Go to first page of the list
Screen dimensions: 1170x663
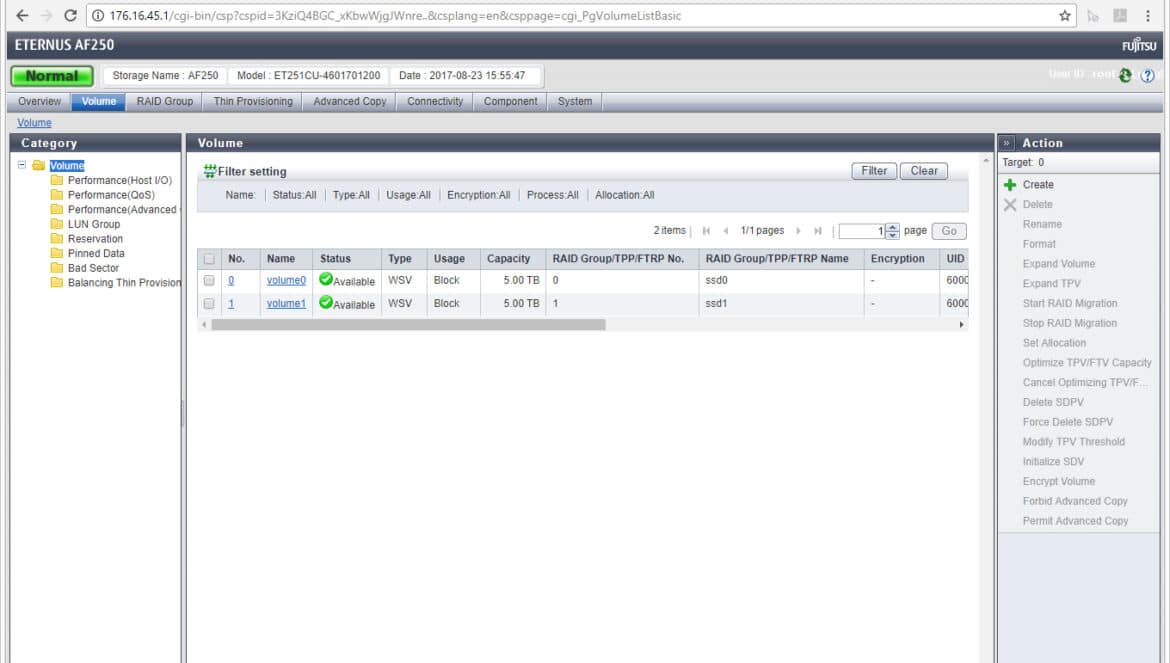coord(706,231)
